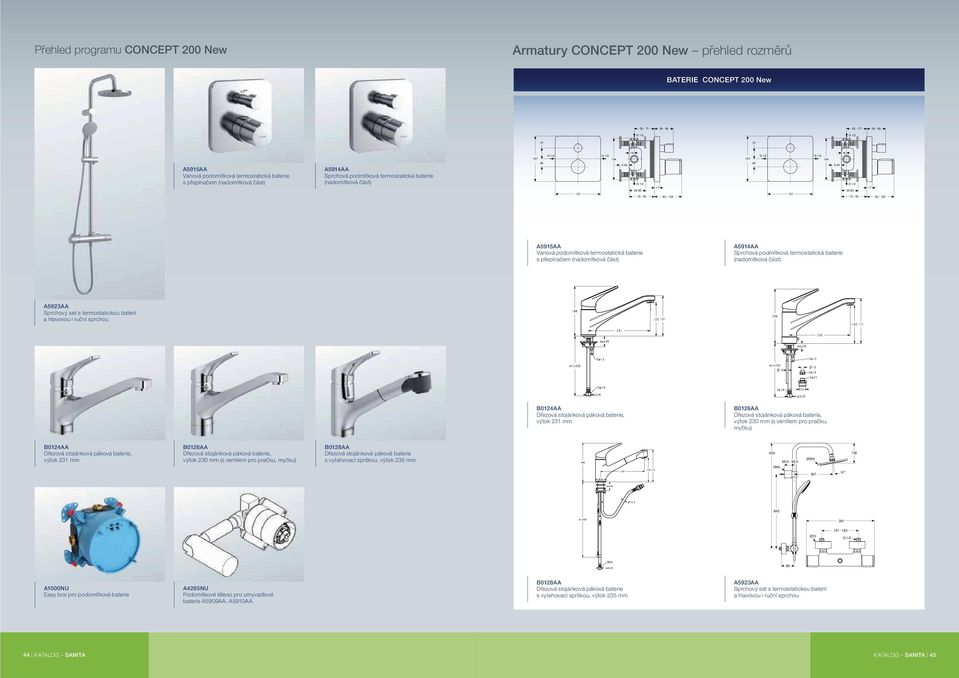Click code 'A5915AA' under the left photo

(x=195, y=169)
